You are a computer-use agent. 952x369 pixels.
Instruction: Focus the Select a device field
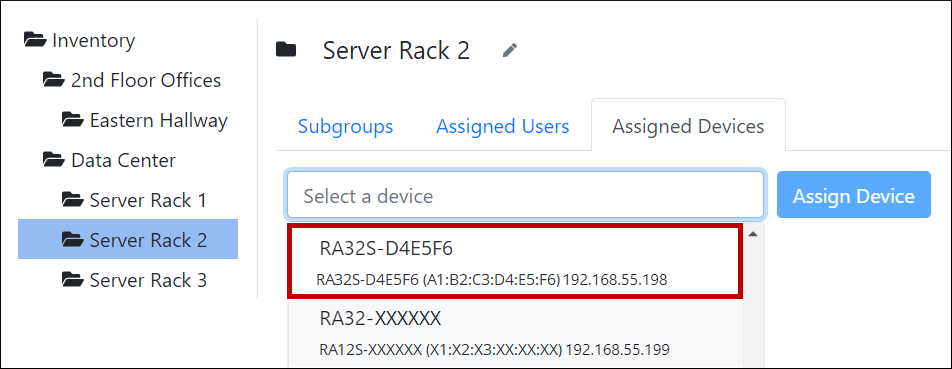[525, 195]
